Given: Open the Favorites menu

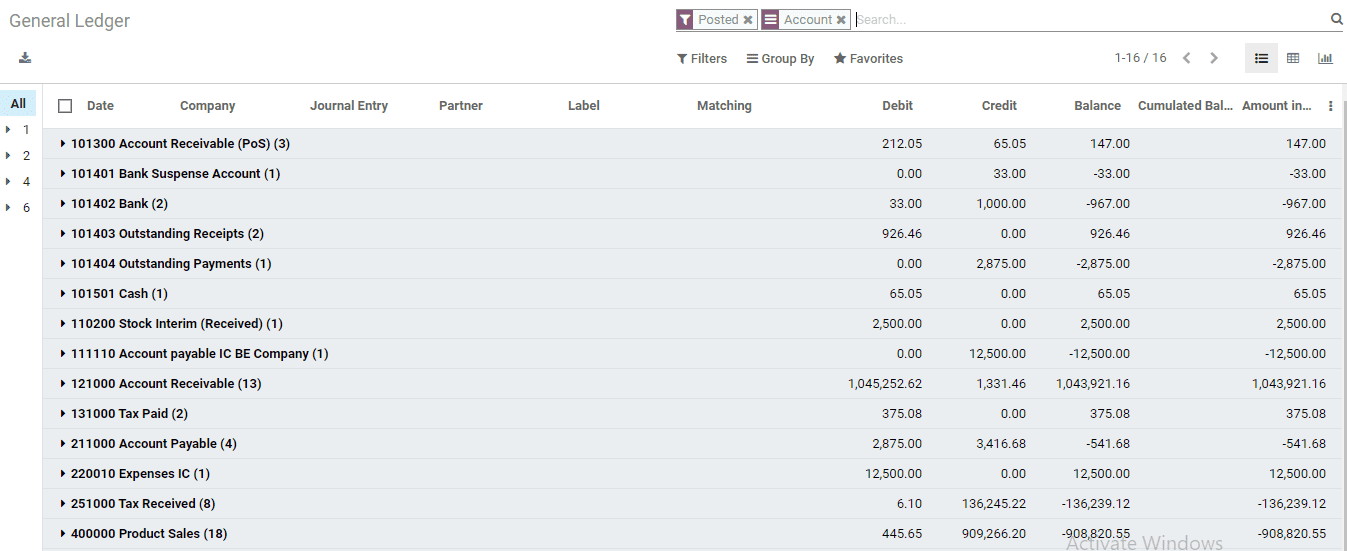Looking at the screenshot, I should pos(868,59).
